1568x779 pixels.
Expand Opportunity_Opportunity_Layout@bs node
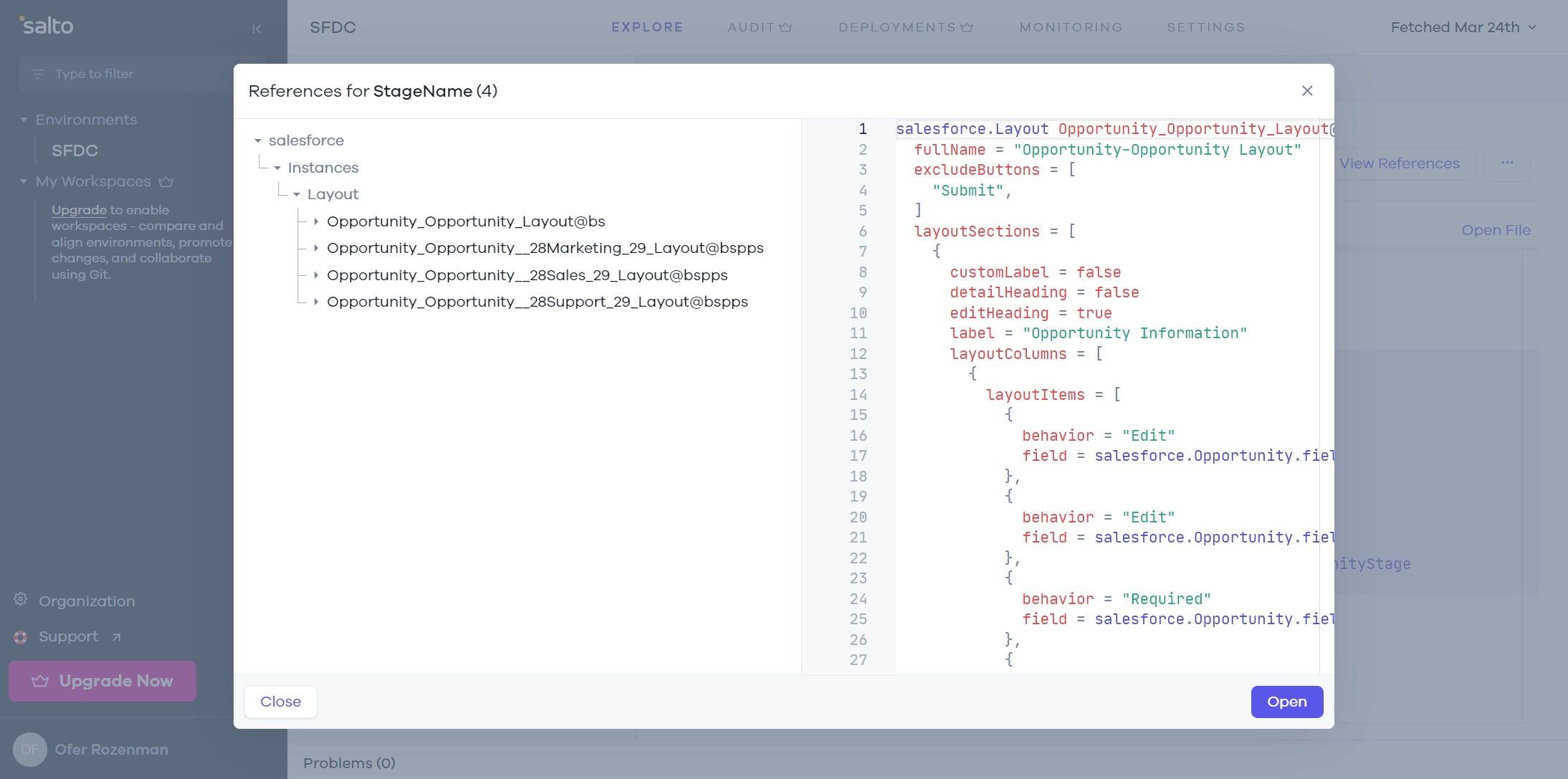pyautogui.click(x=316, y=221)
